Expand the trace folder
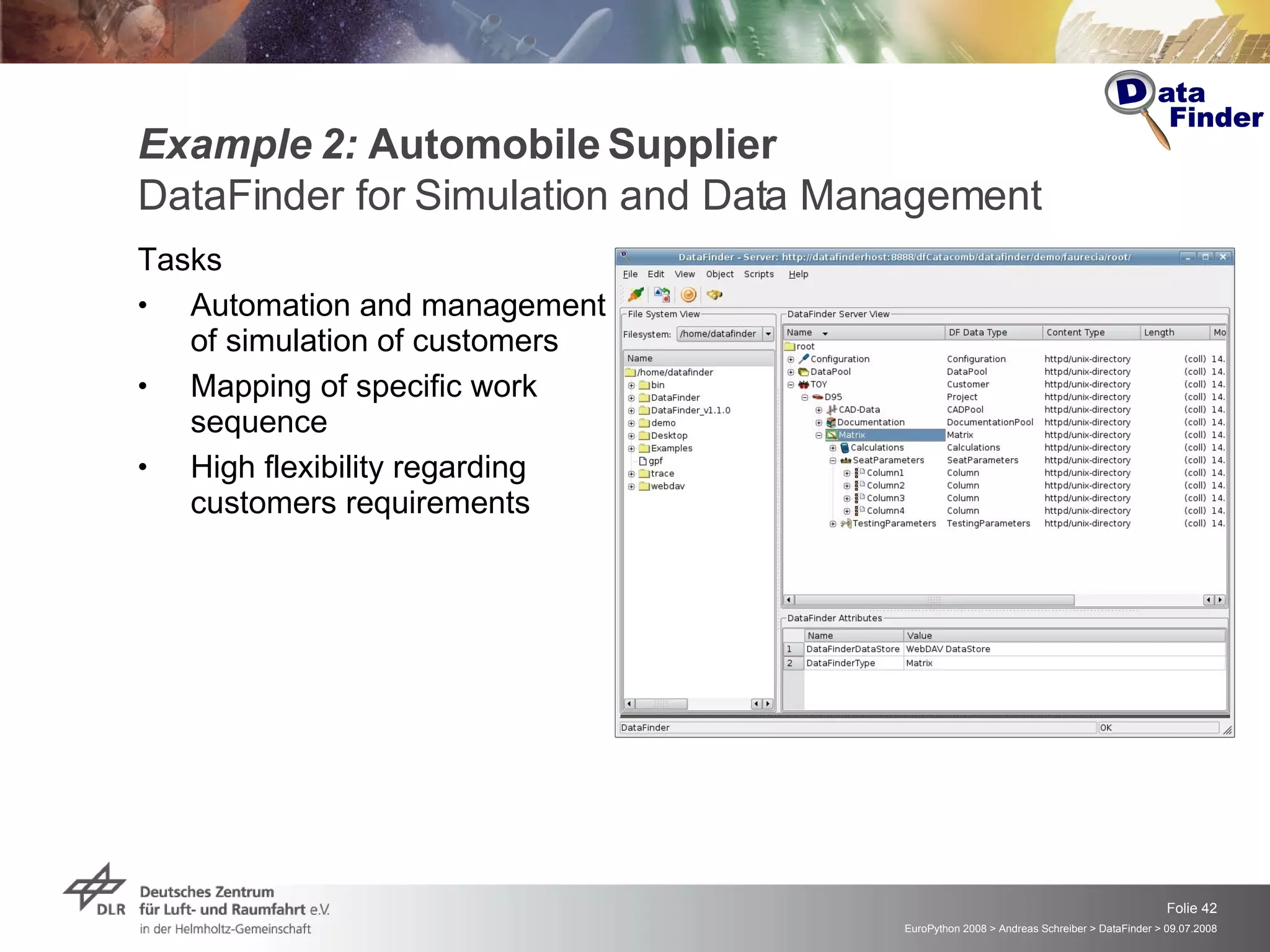 coord(631,474)
